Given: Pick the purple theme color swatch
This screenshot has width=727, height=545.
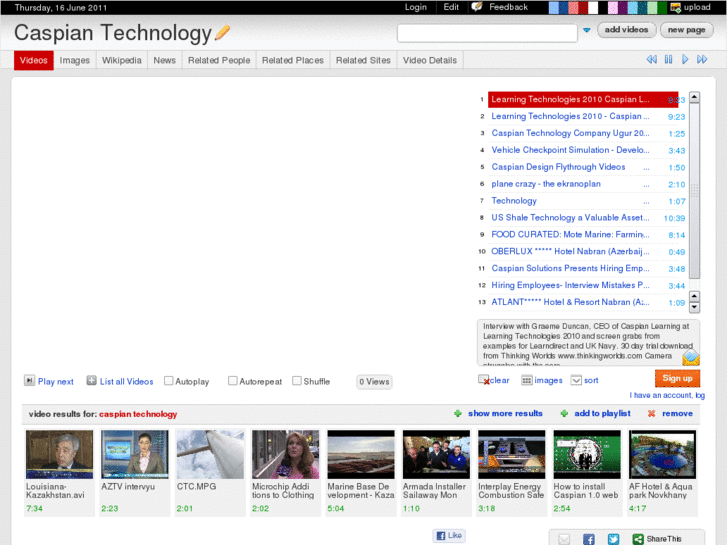Looking at the screenshot, I should pyautogui.click(x=623, y=7).
